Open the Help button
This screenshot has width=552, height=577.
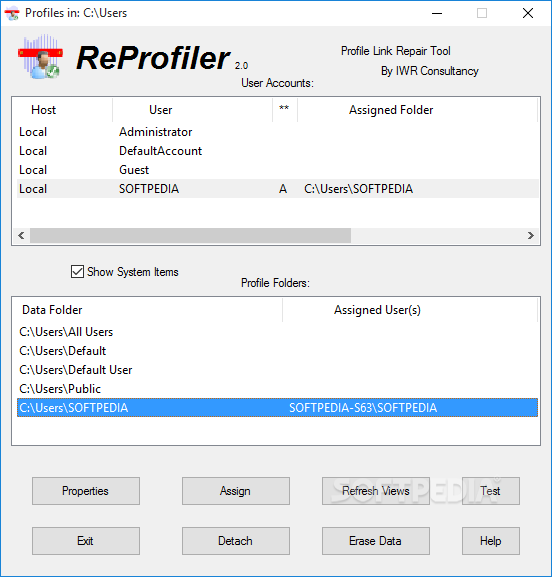click(x=491, y=541)
